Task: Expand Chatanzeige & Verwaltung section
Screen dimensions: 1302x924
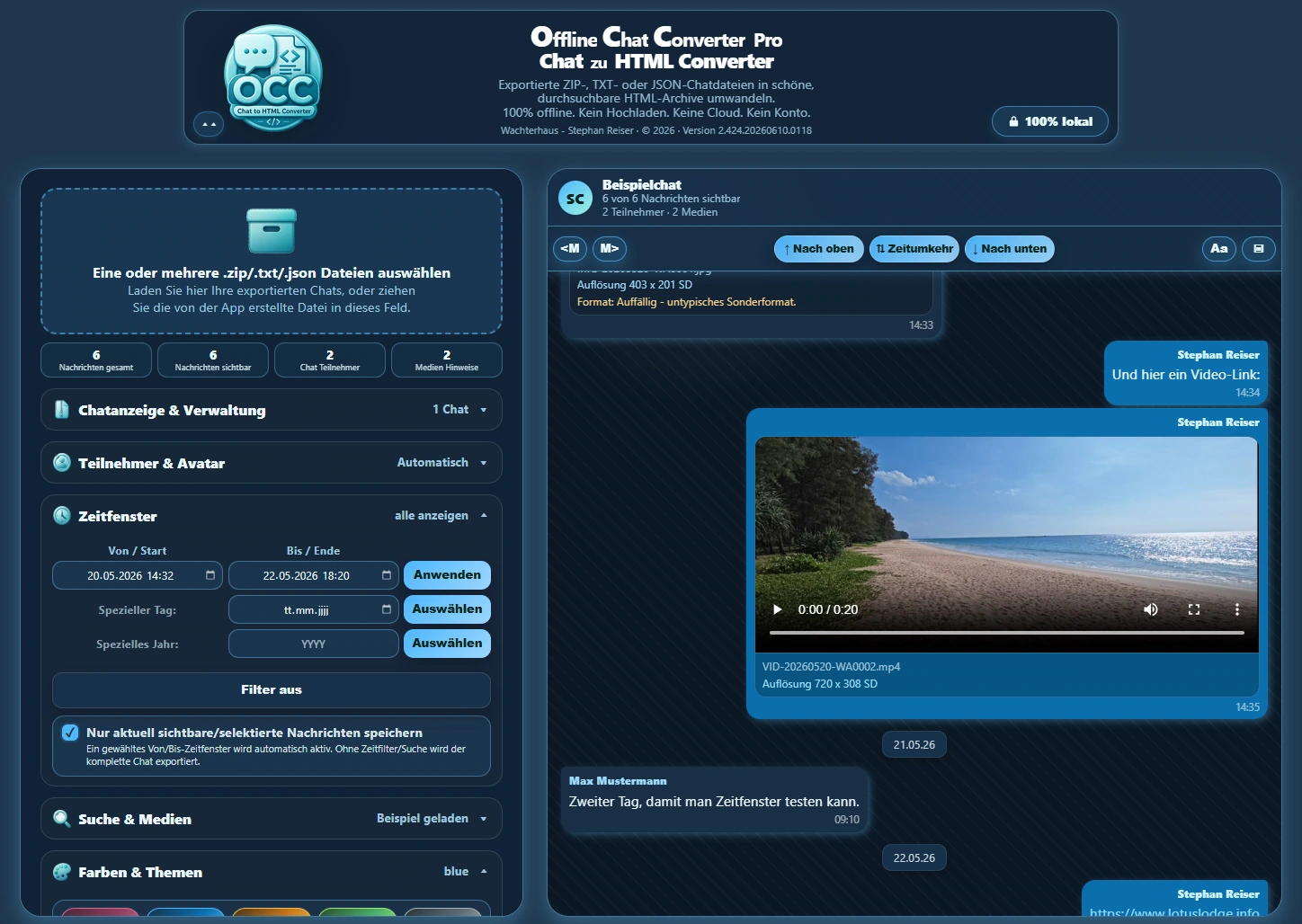Action: [x=272, y=410]
